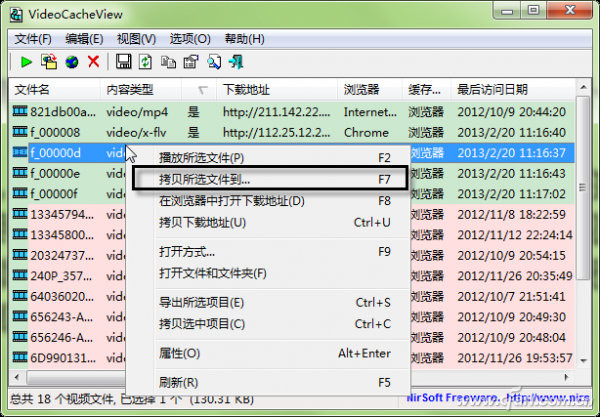Click the Refresh toolbar icon with green arrows
This screenshot has height=417, width=600.
point(145,62)
